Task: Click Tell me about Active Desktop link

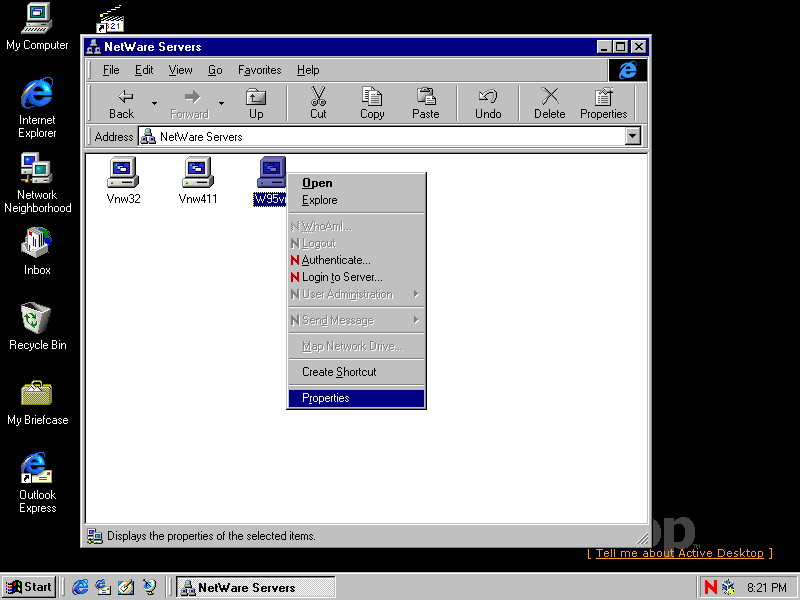Action: tap(680, 553)
